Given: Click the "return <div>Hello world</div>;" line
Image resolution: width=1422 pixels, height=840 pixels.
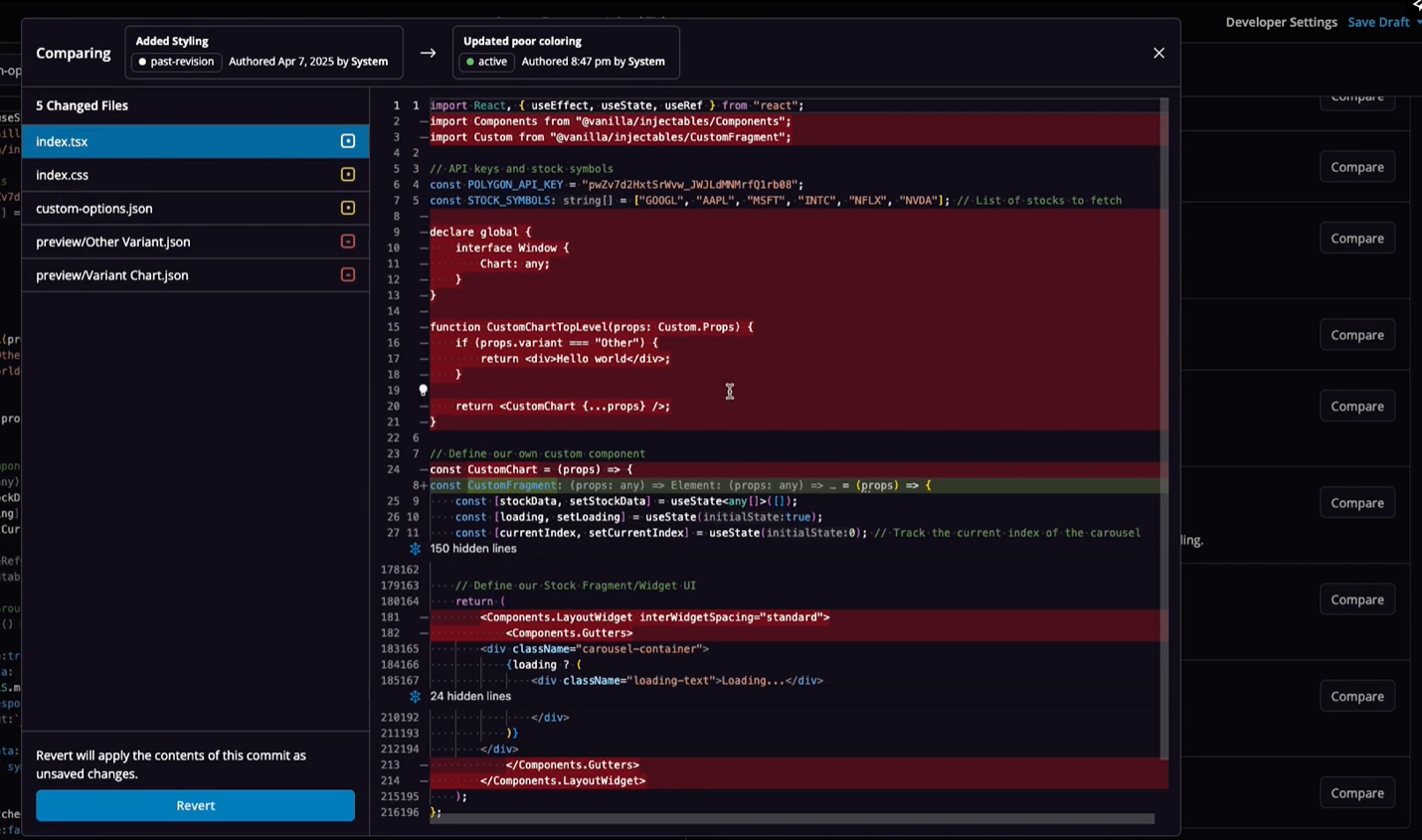Looking at the screenshot, I should click(x=576, y=359).
